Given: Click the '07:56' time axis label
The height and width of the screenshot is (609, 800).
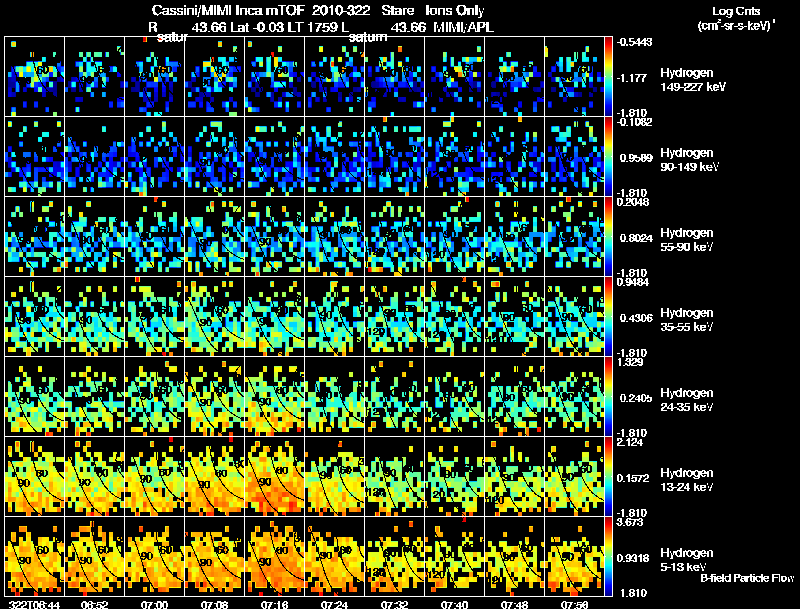Looking at the screenshot, I should [x=574, y=604].
